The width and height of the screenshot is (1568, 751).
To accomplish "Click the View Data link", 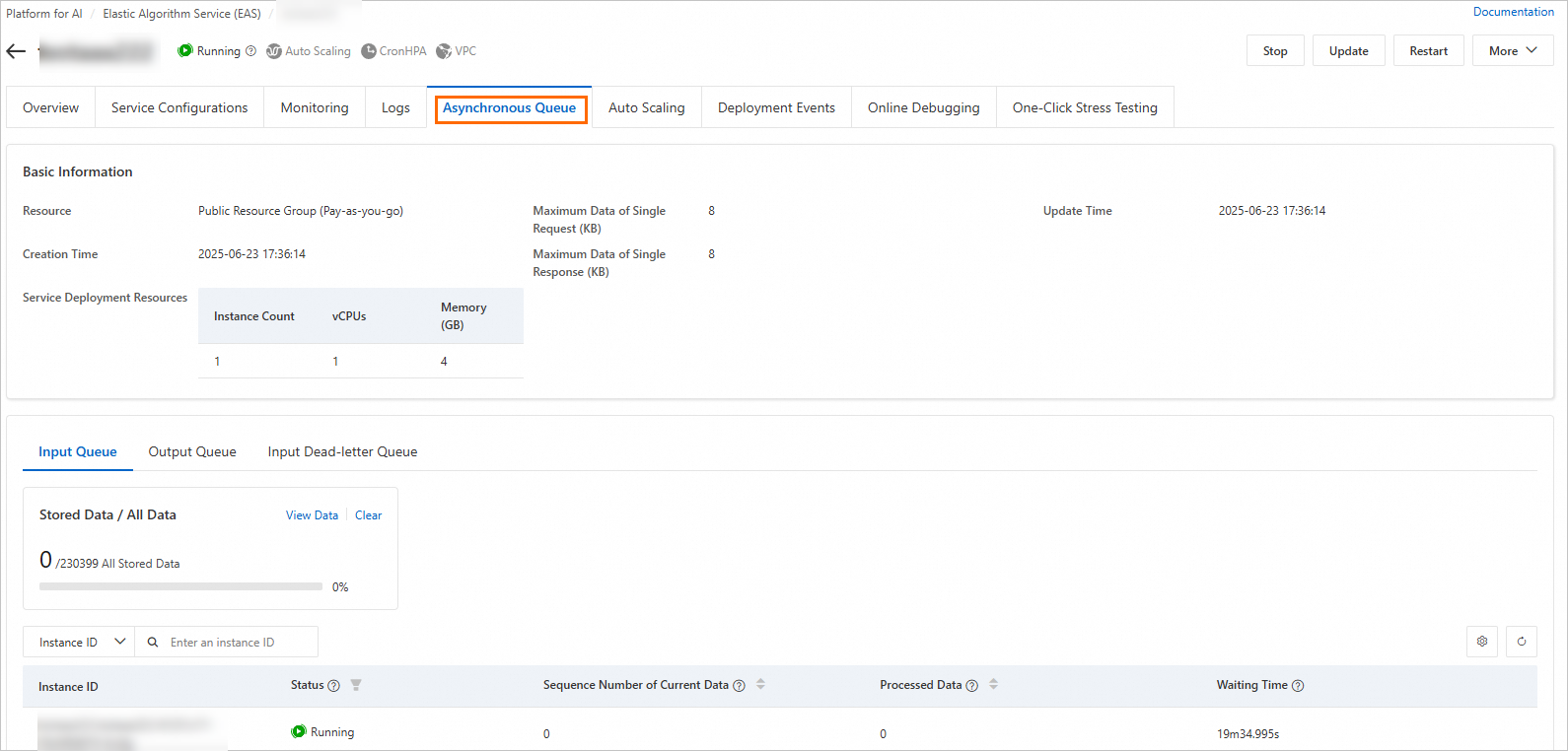I will pos(312,515).
